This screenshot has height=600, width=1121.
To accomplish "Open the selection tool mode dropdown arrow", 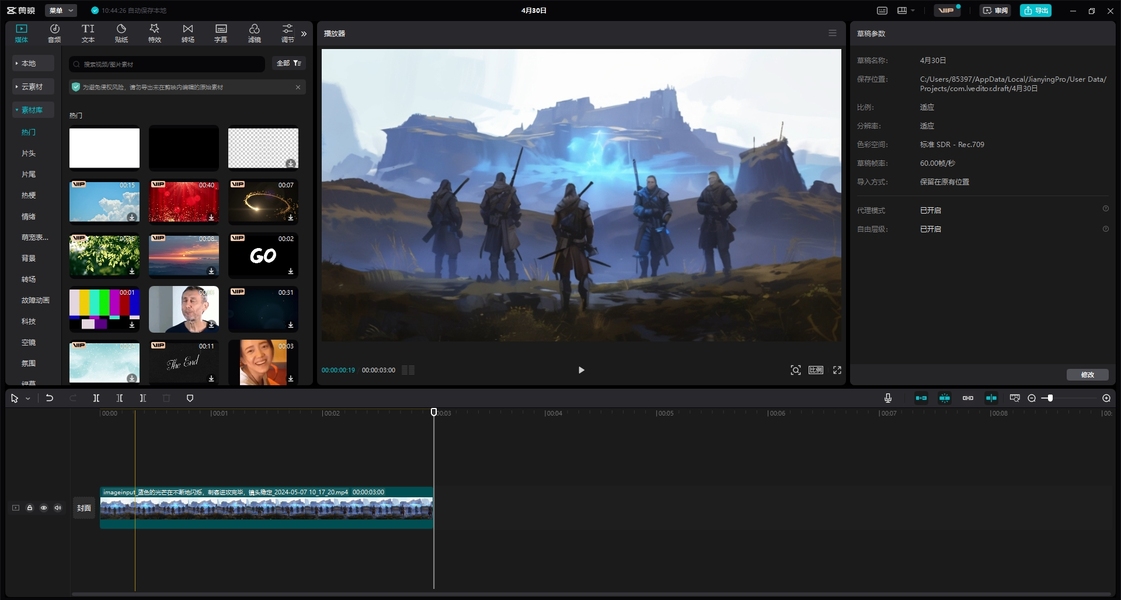I will pos(28,398).
